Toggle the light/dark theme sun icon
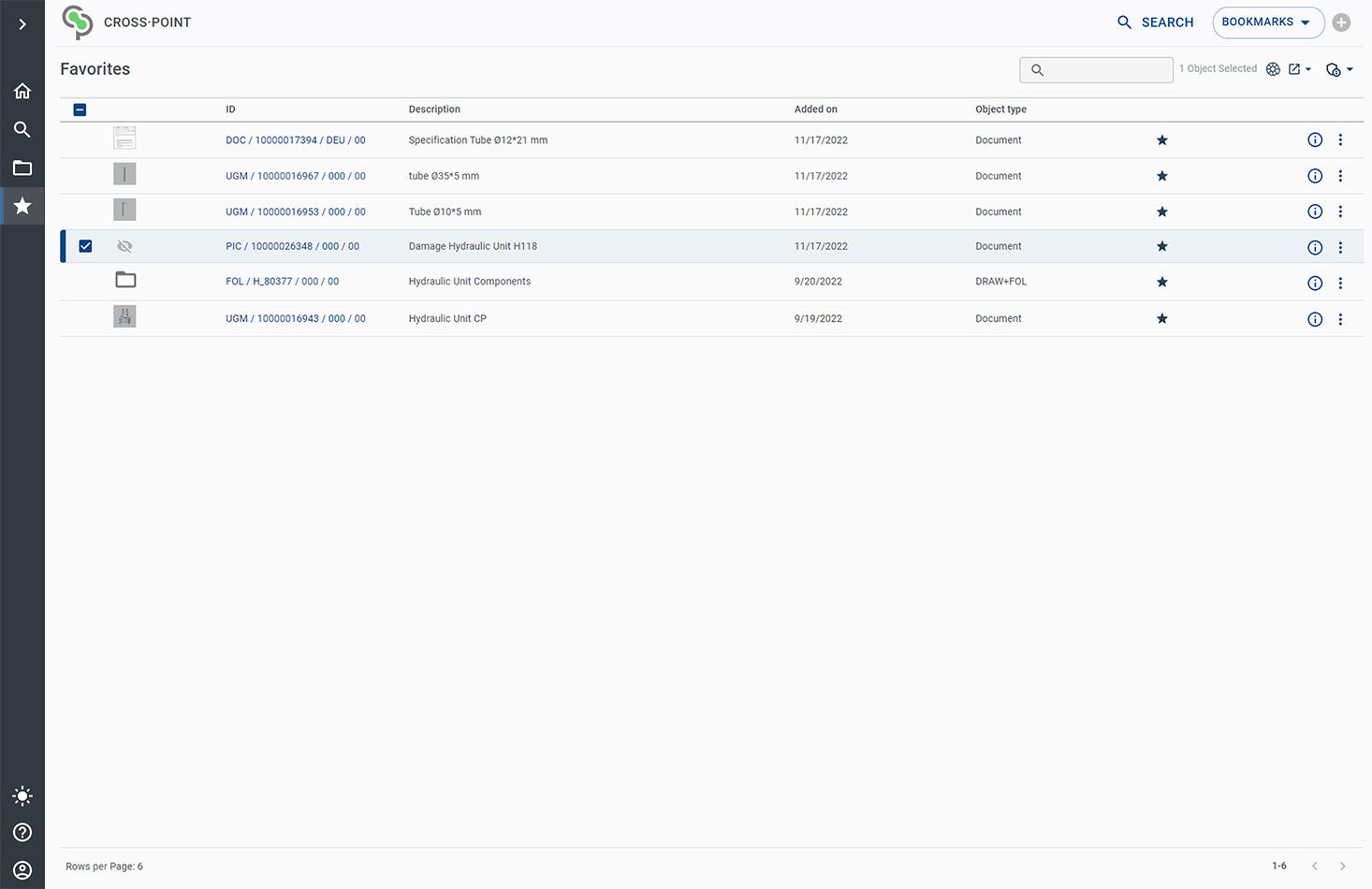Viewport: 1372px width, 889px height. [22, 796]
